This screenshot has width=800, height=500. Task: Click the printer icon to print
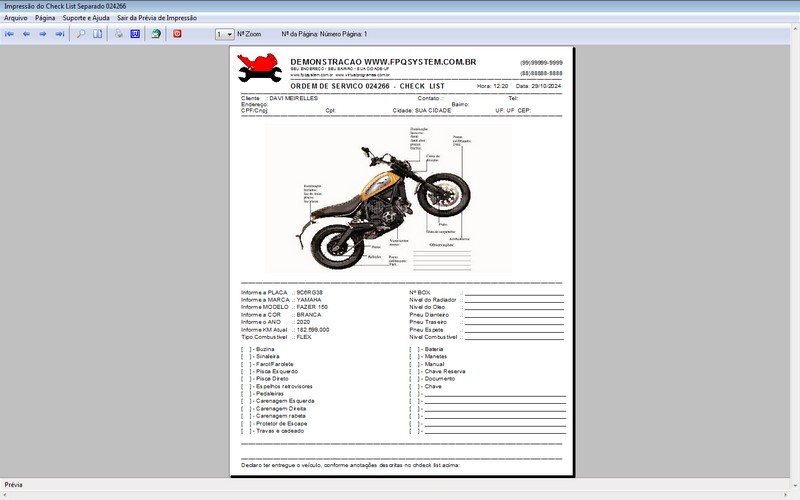(118, 34)
